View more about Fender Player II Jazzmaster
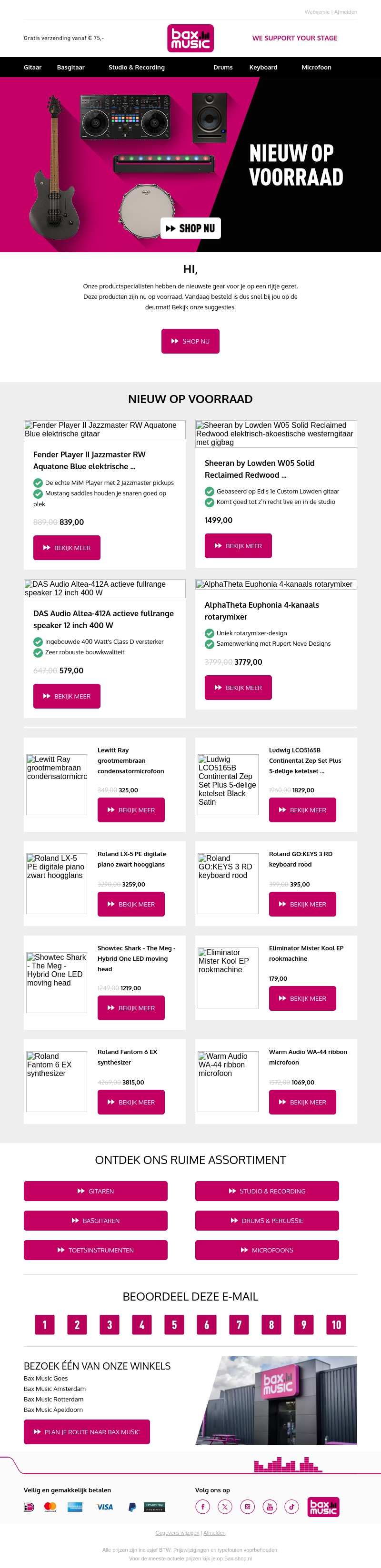This screenshot has width=381, height=1568. [67, 548]
